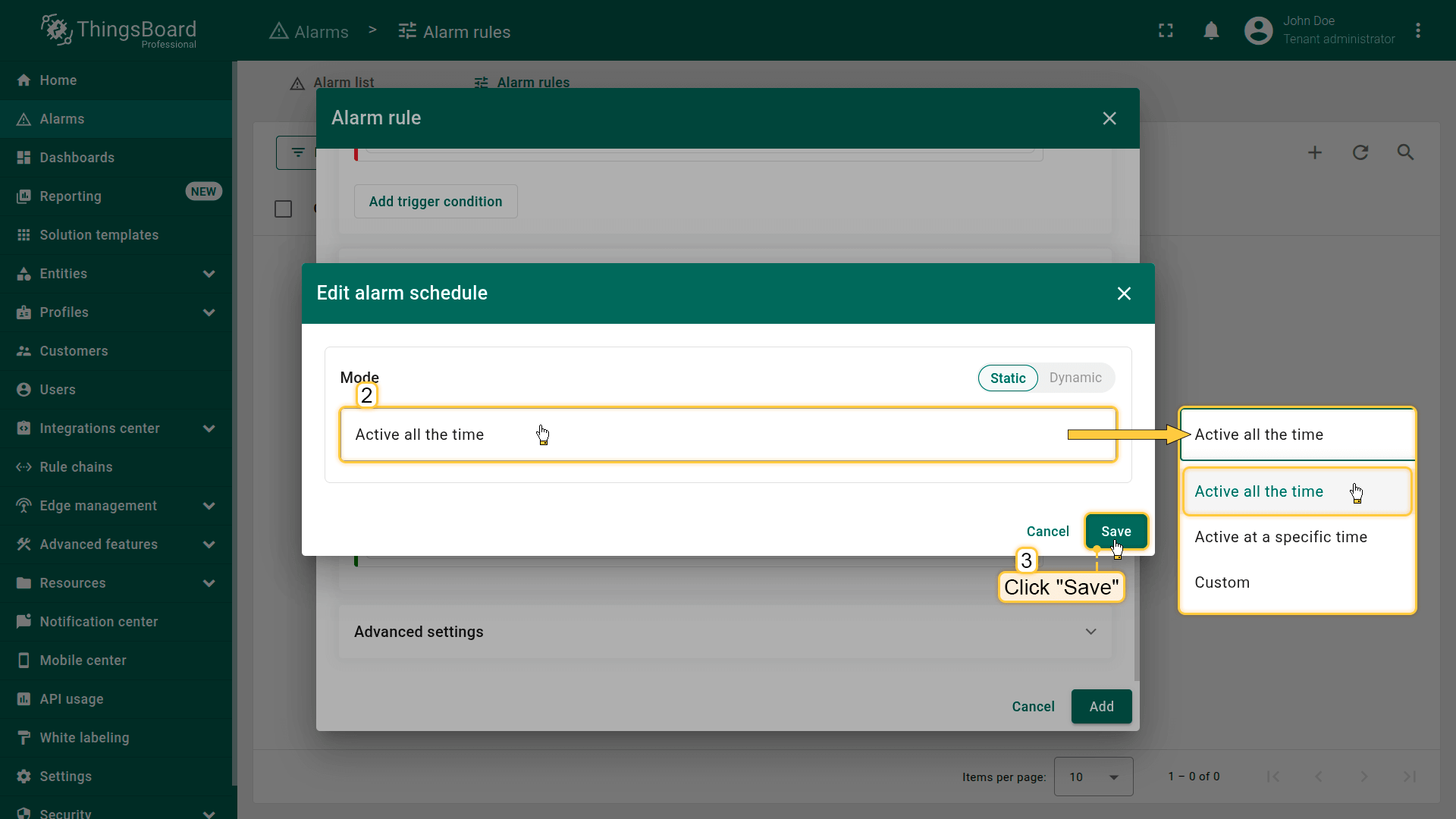Select the Static mode toggle
The image size is (1456, 819).
1007,378
